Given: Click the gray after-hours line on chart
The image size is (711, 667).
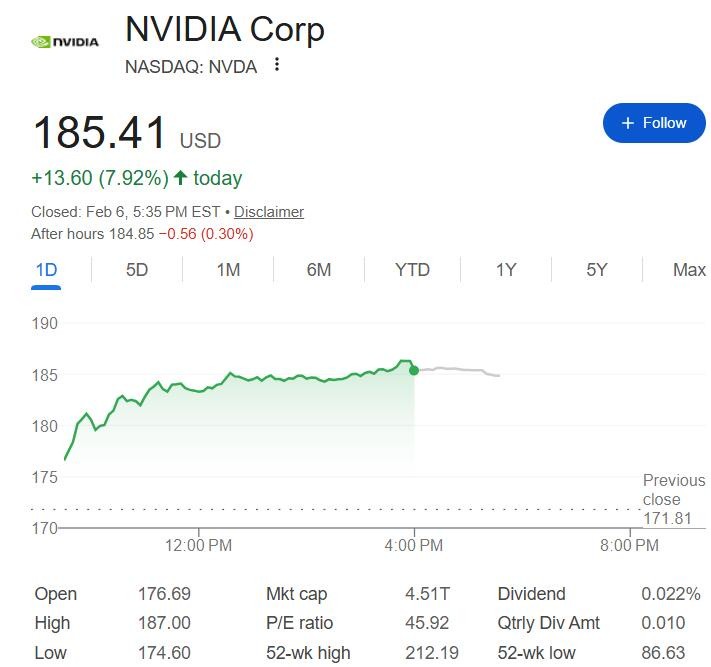Looking at the screenshot, I should point(460,370).
